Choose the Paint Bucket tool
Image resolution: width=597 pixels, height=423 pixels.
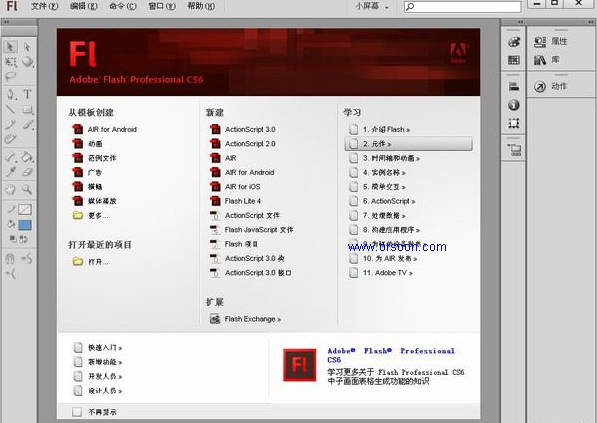(x=27, y=156)
